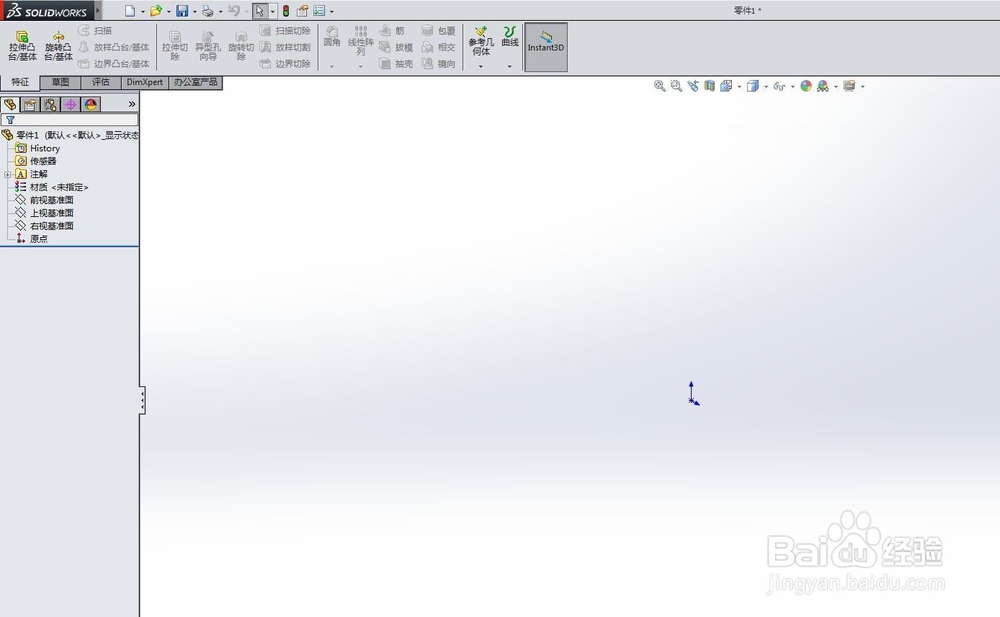The width and height of the screenshot is (1000, 617).
Task: Expand the overflow chevron on the panel tabs
Action: tap(131, 104)
